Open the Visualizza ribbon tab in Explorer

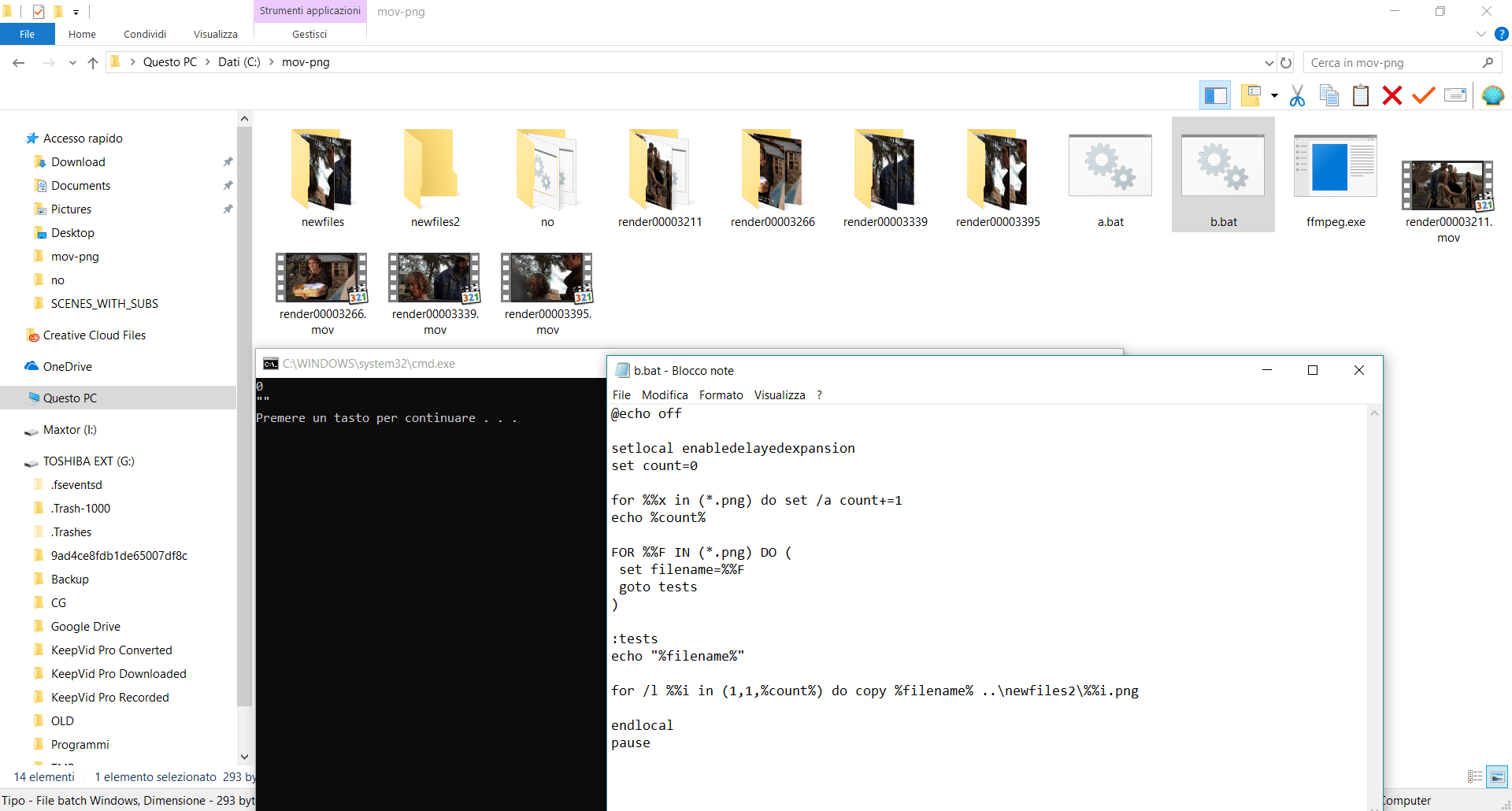(x=216, y=34)
